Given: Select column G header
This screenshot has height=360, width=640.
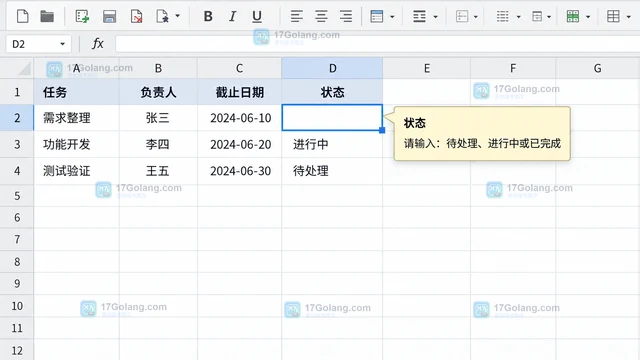Looking at the screenshot, I should point(598,68).
